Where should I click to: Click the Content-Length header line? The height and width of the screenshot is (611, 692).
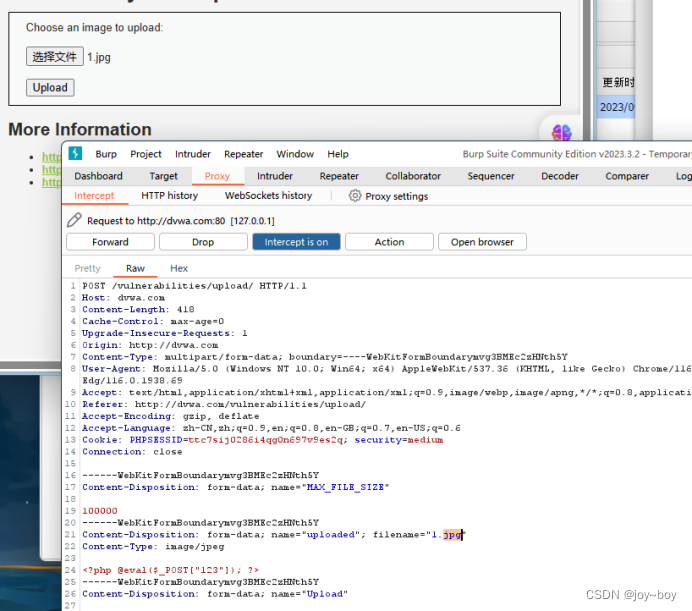[x=138, y=309]
